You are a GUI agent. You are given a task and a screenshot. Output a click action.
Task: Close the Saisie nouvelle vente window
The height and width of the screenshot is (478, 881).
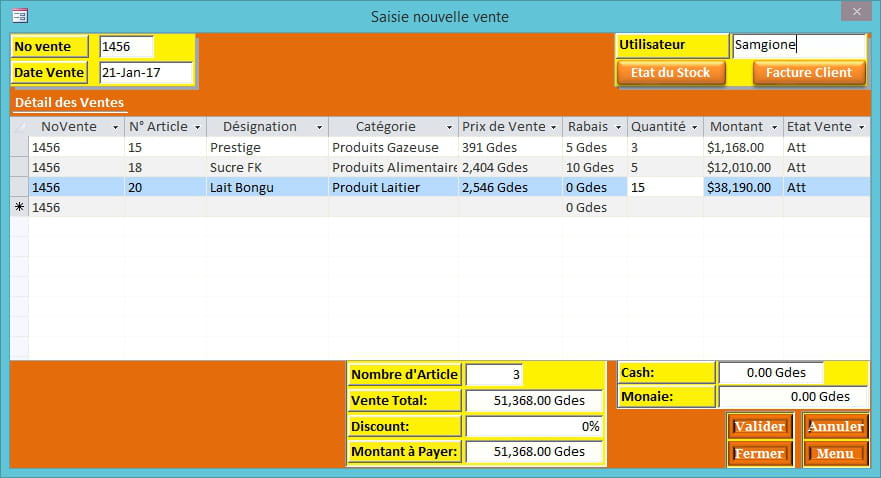point(856,11)
